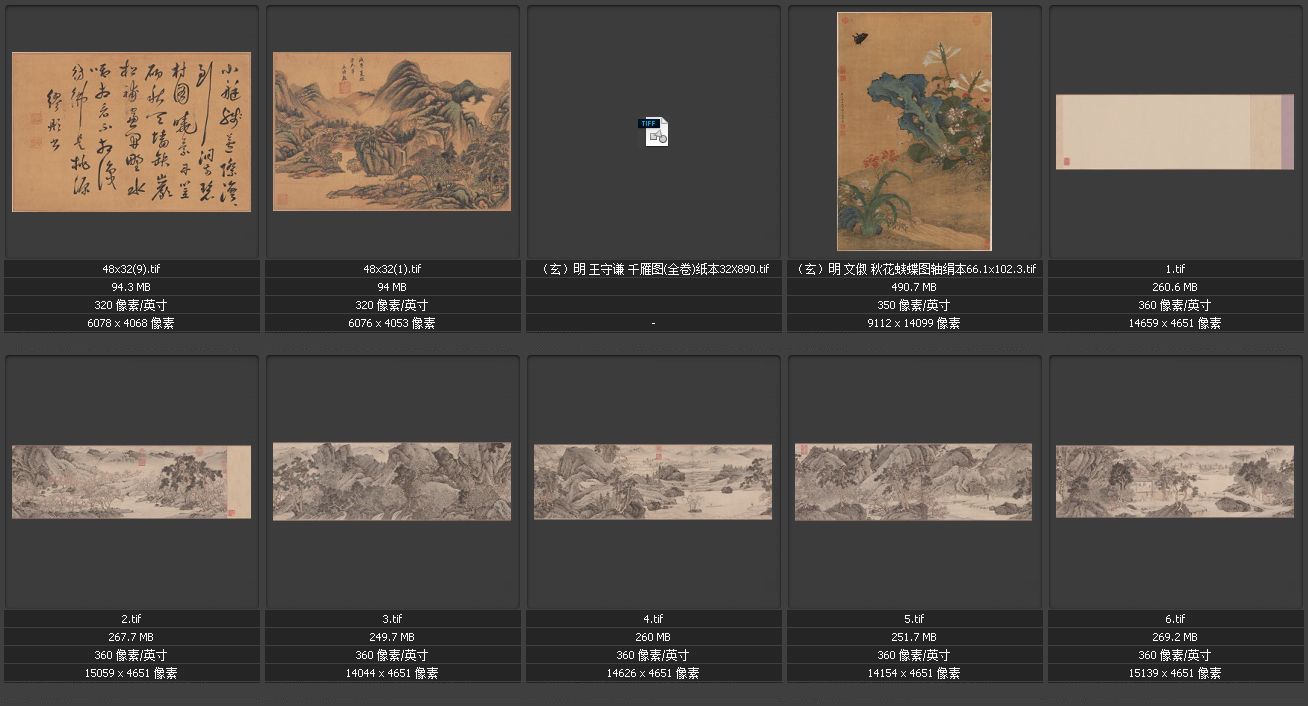Select the thumbnail image above 2.tif

tap(131, 482)
